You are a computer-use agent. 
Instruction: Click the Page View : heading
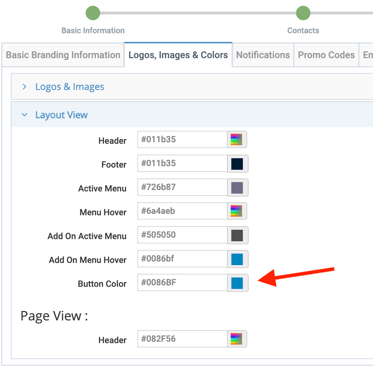(54, 316)
